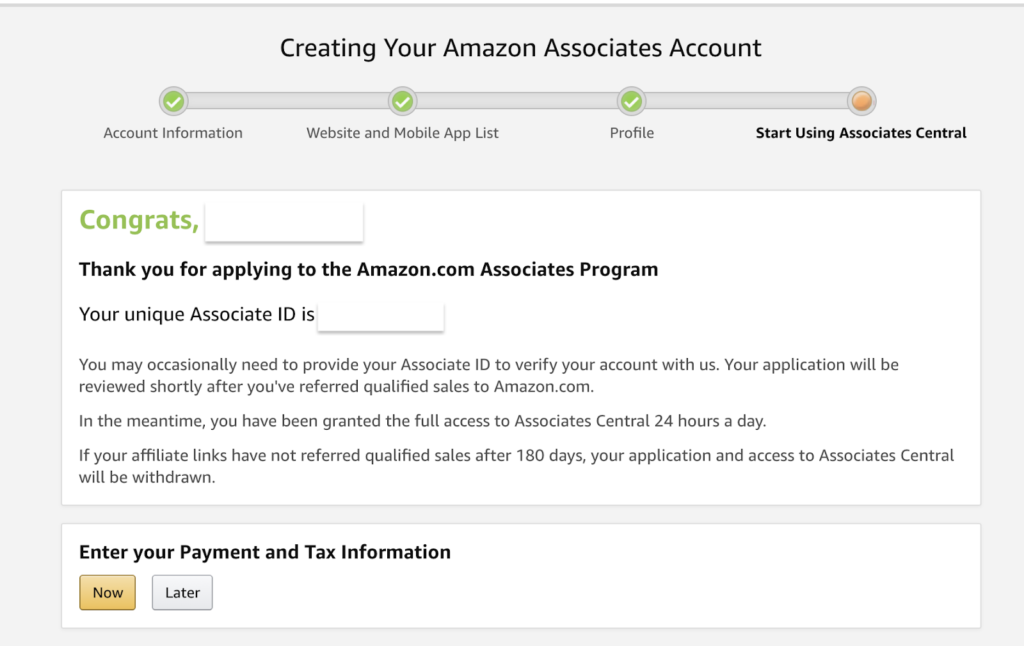Click the orange current-step circle
Viewport: 1024px width, 646px height.
[861, 101]
